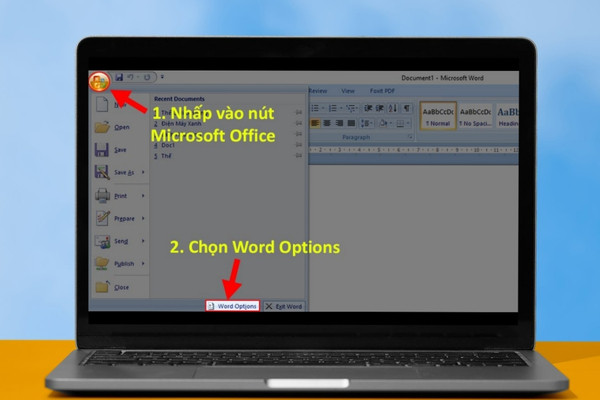This screenshot has height=400, width=600.
Task: Open the Paragraph dialog launcher
Action: point(410,137)
